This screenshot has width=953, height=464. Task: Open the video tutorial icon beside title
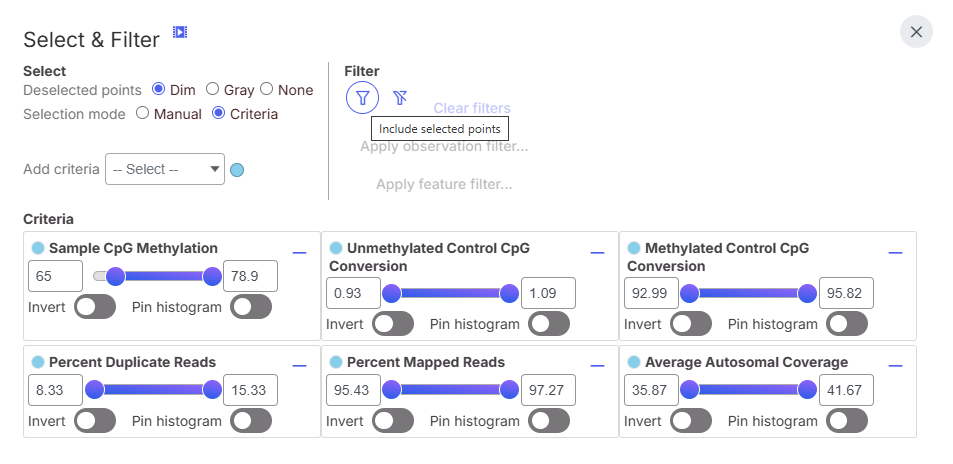pyautogui.click(x=180, y=33)
